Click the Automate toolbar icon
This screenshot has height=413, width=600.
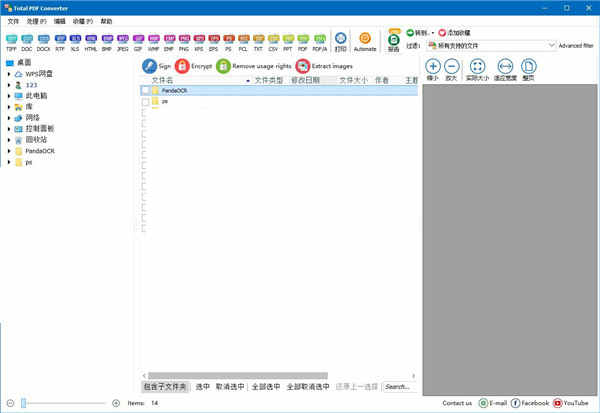tap(365, 40)
